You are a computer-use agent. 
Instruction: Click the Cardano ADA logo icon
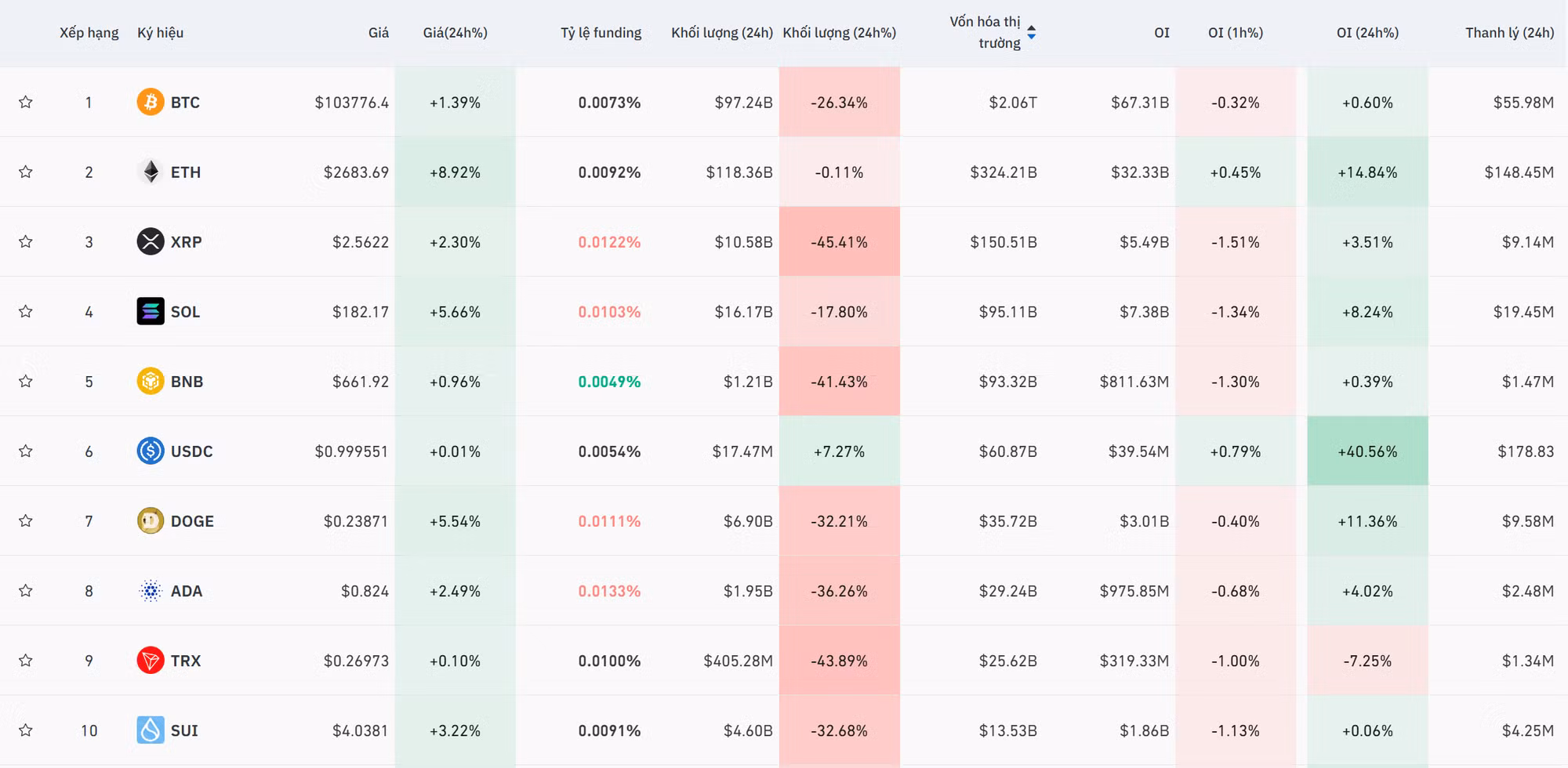coord(150,590)
